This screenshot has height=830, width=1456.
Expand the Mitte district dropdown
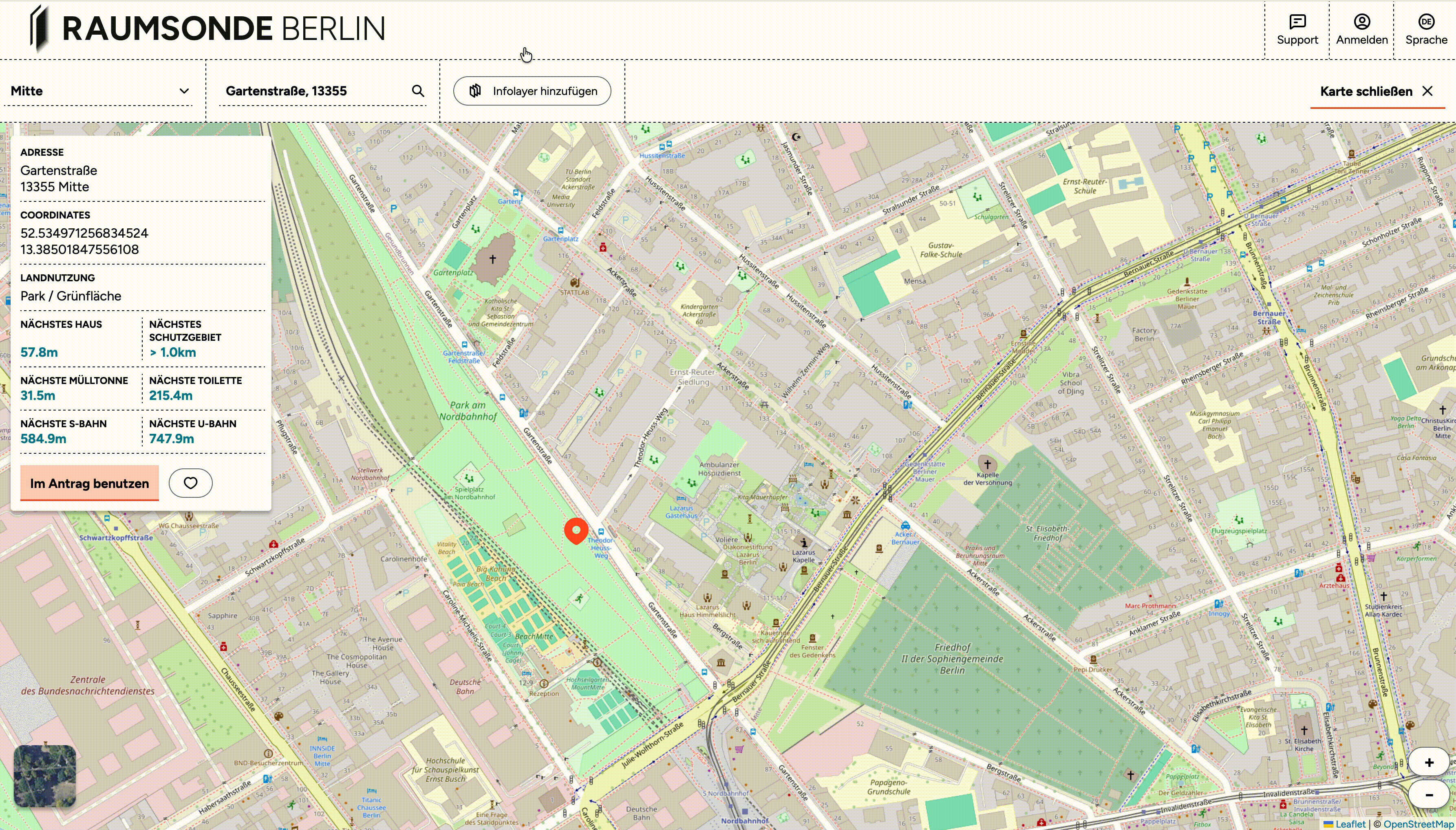(x=97, y=91)
